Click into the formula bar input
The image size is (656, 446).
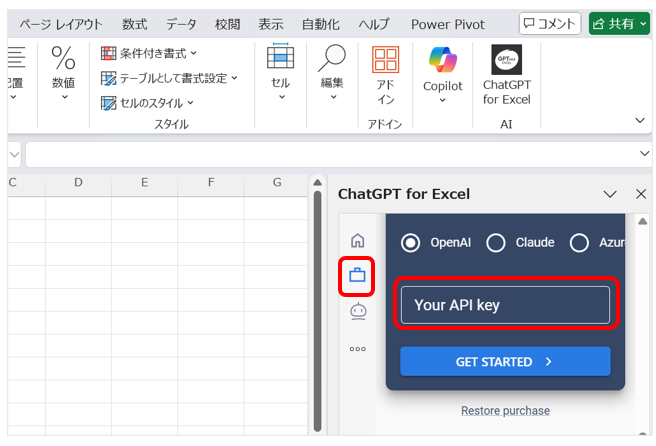331,154
